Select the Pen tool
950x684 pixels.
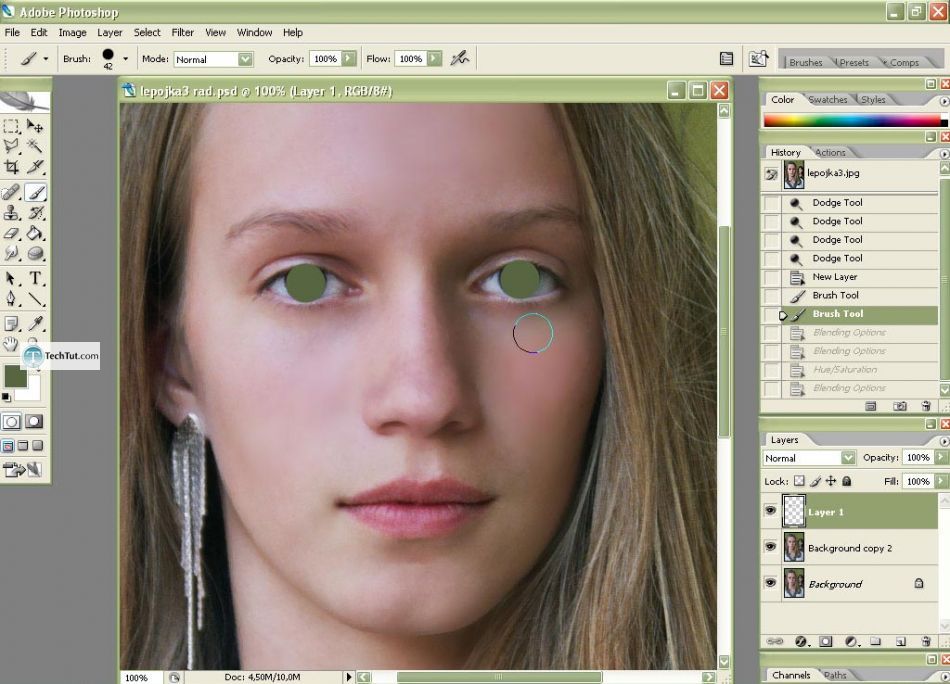(x=11, y=299)
